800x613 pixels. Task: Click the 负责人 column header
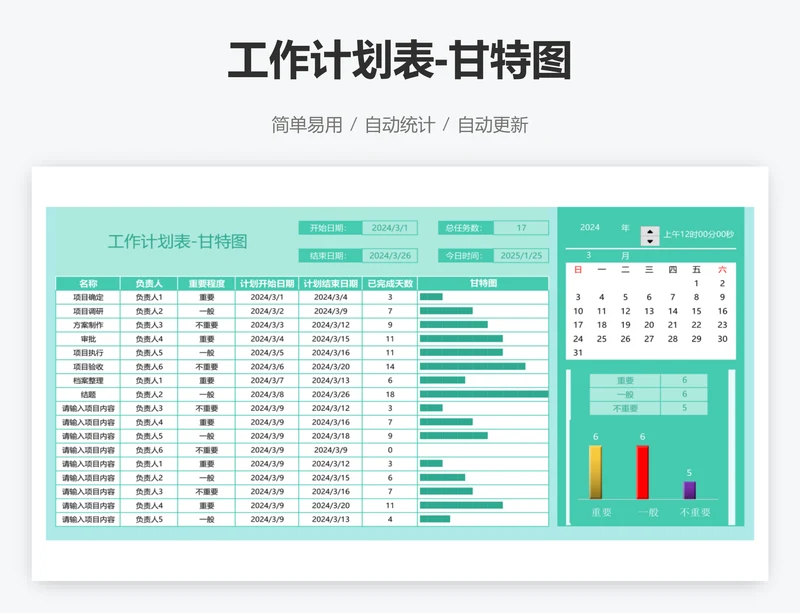coord(148,283)
